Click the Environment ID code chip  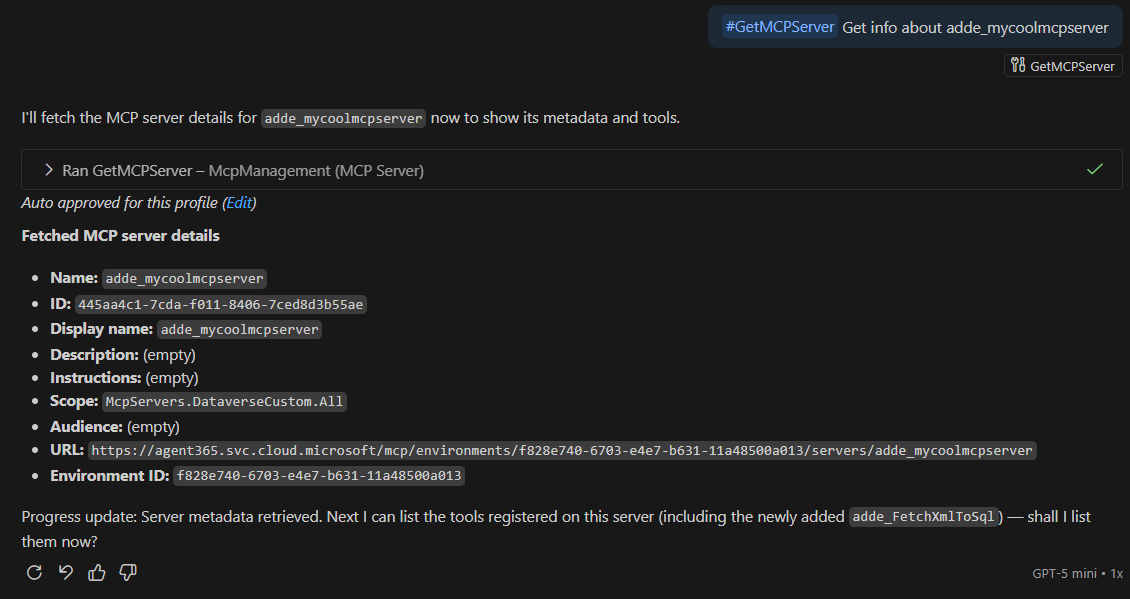tap(320, 475)
